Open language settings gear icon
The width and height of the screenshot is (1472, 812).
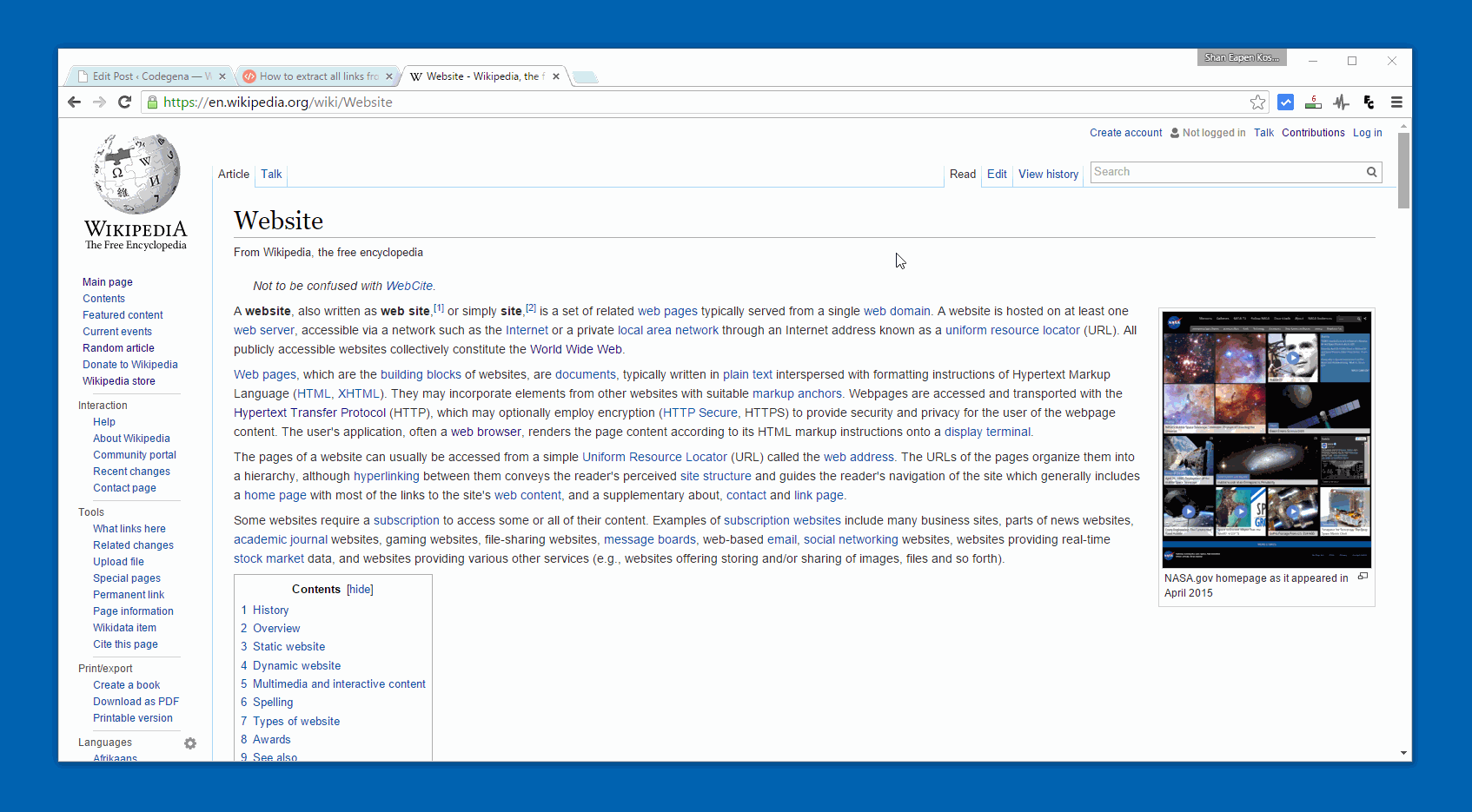[190, 743]
